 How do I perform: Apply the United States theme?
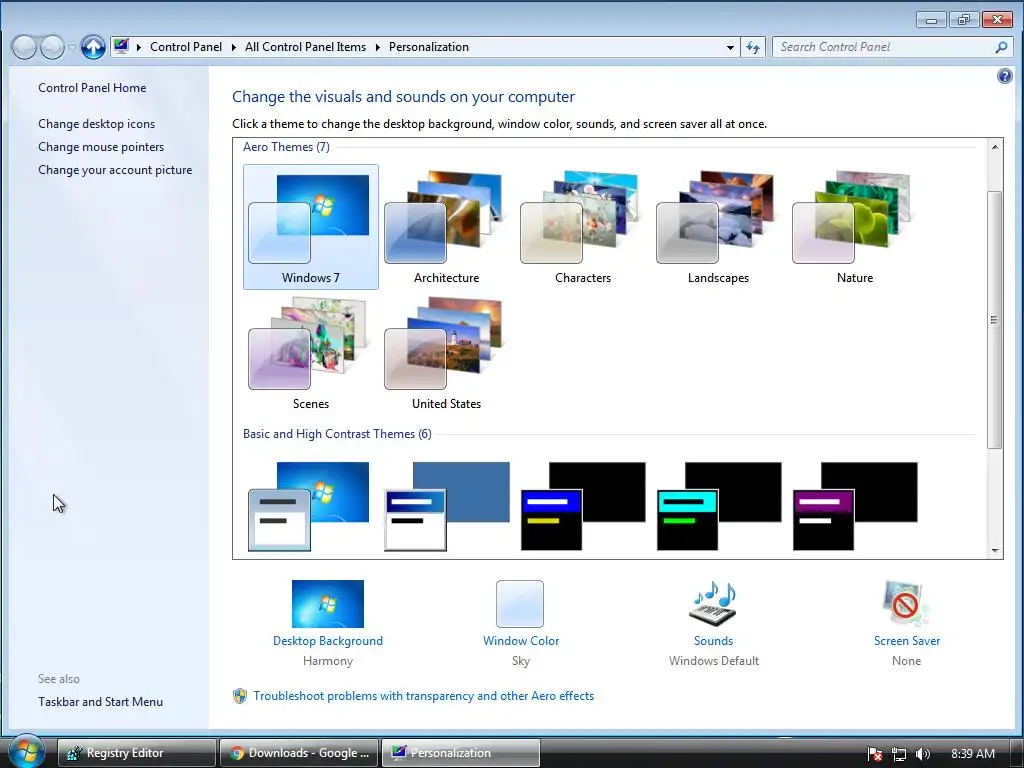click(x=446, y=353)
